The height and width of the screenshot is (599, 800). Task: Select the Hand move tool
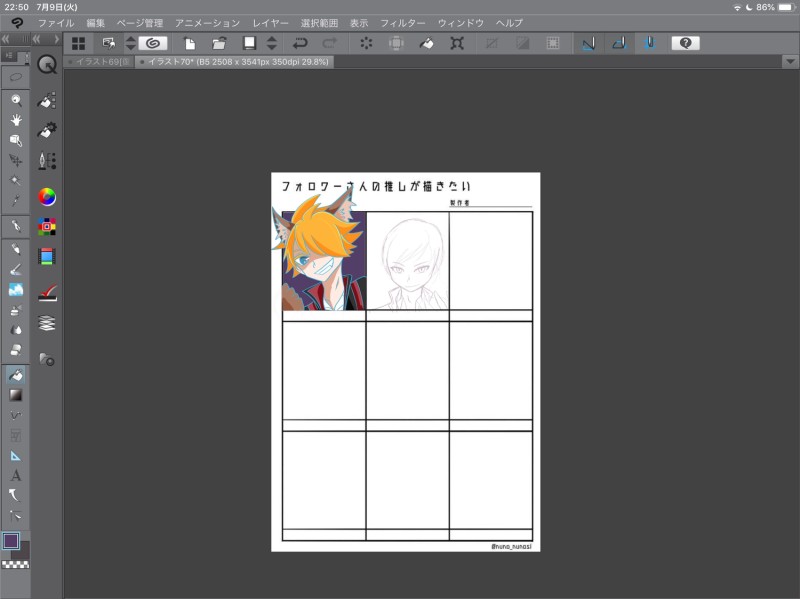pos(16,120)
